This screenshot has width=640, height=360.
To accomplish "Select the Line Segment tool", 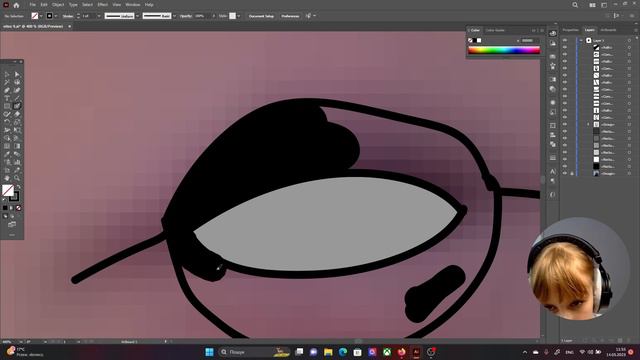I will click(17, 98).
